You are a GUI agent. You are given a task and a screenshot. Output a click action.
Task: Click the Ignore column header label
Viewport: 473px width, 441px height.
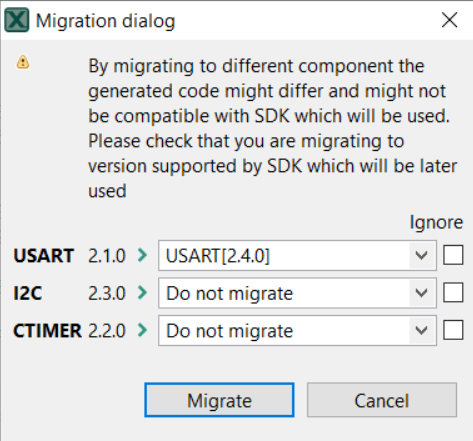pyautogui.click(x=436, y=223)
